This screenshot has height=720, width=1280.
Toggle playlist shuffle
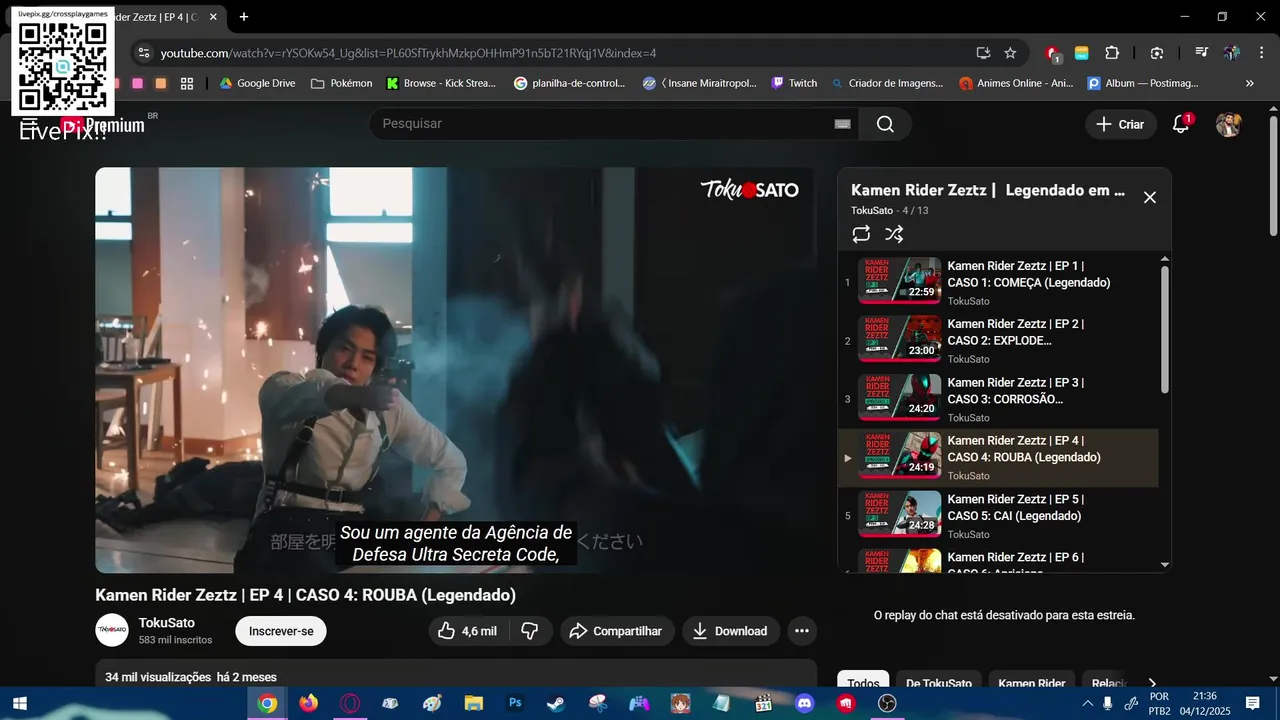tap(894, 234)
